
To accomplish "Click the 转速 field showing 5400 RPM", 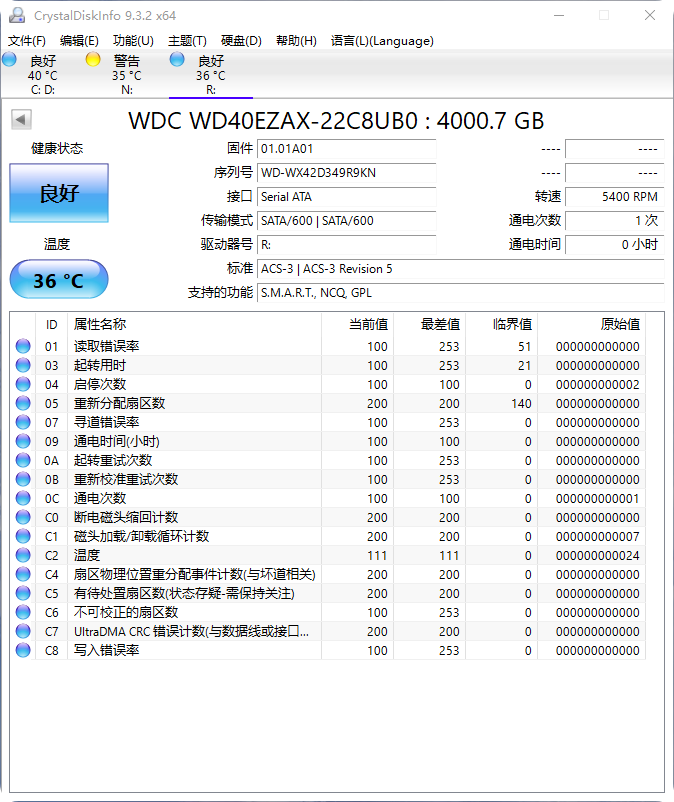I will point(615,197).
